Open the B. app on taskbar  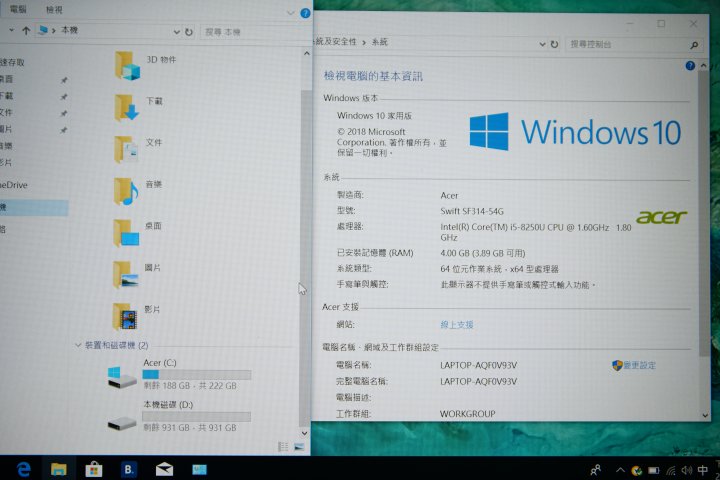click(x=129, y=469)
